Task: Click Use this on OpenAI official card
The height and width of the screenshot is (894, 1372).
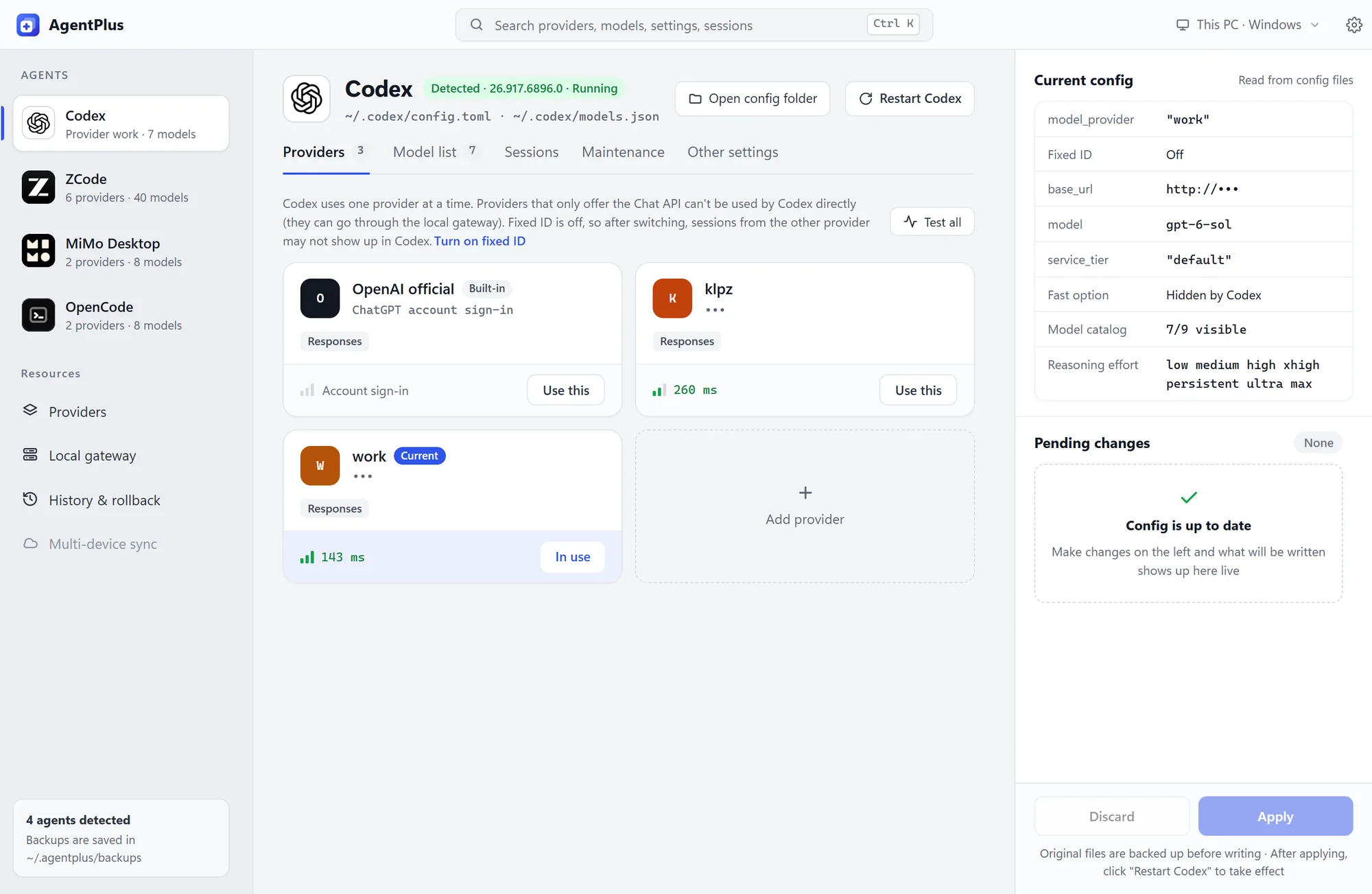Action: (566, 390)
